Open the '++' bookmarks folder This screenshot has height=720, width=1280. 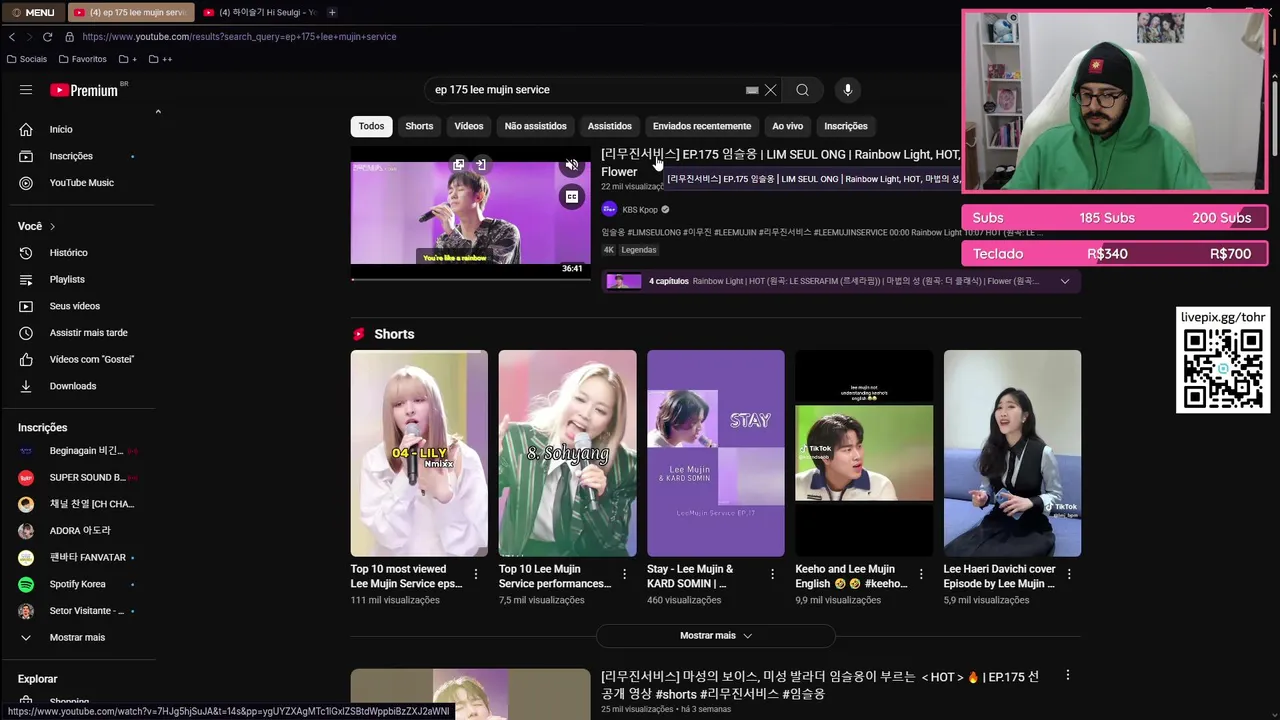click(160, 59)
